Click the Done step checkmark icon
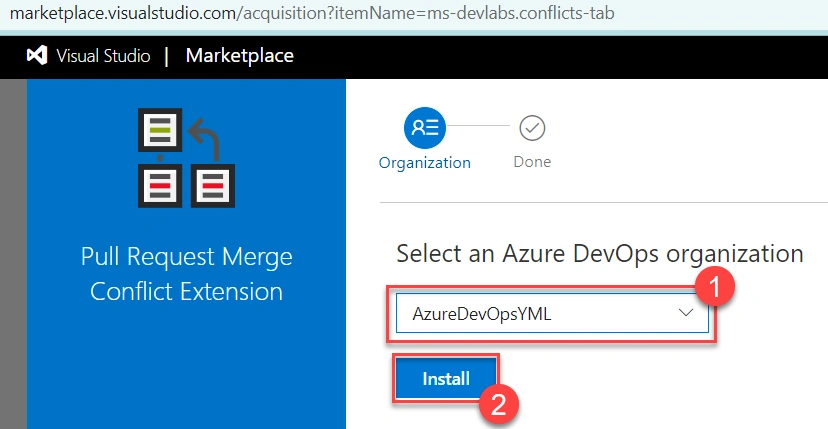Image resolution: width=828 pixels, height=429 pixels. tap(532, 128)
